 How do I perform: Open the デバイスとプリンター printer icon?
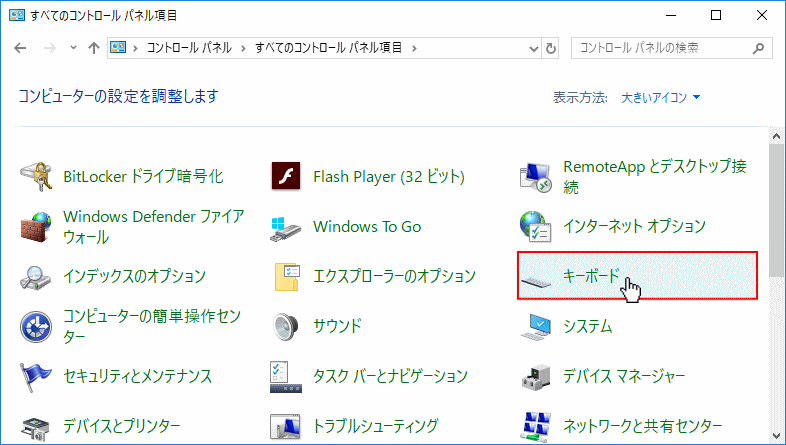point(36,428)
